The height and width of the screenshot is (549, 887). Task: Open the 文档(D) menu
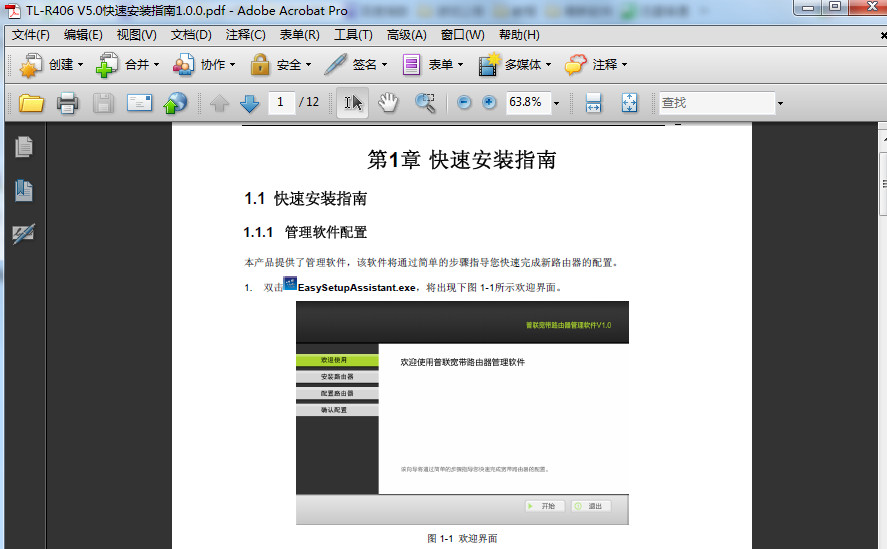pos(191,35)
